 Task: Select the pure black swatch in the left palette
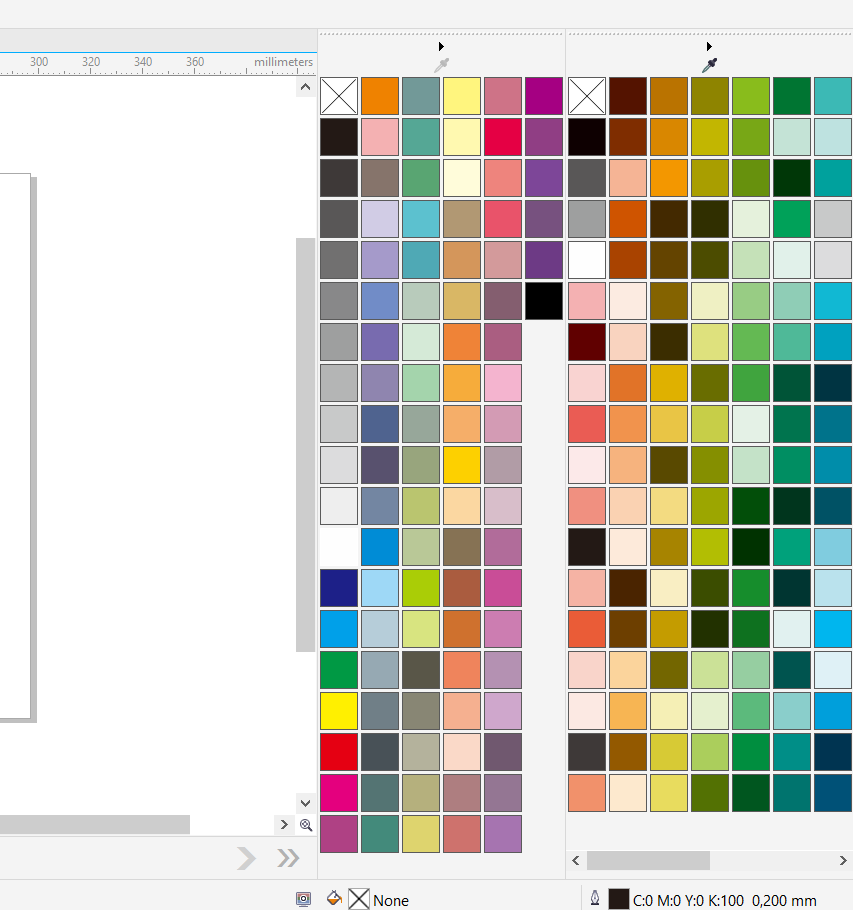pos(543,300)
